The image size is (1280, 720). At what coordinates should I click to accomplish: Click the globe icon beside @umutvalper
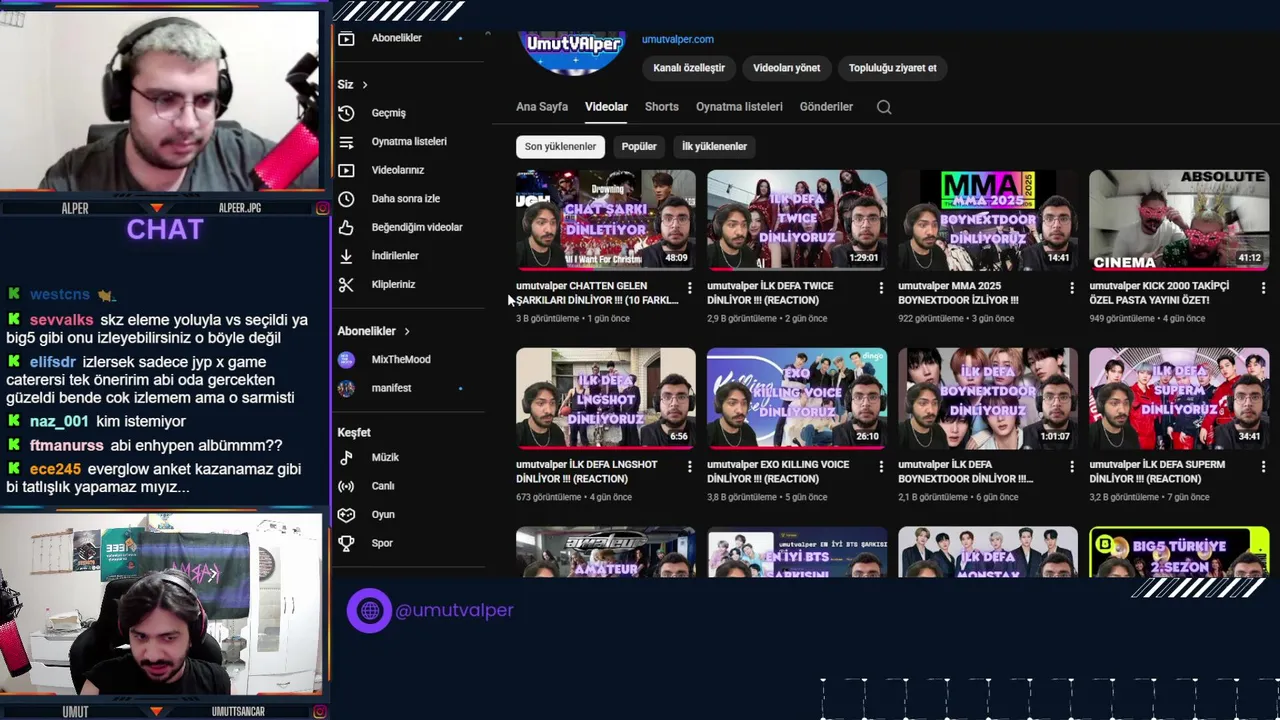pos(369,610)
